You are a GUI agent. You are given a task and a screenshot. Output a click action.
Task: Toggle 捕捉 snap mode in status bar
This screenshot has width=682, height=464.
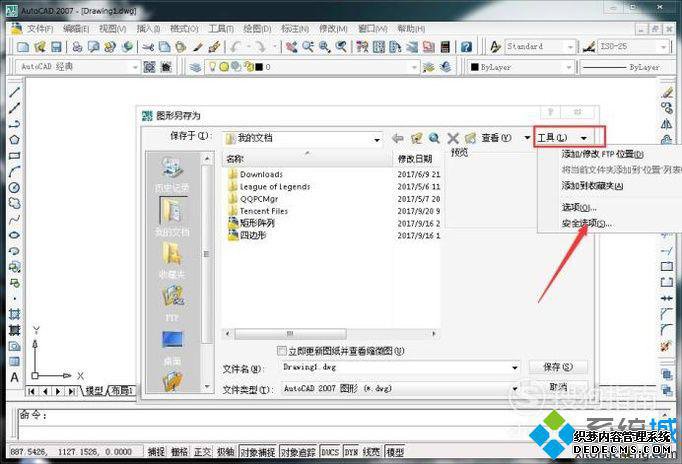156,452
